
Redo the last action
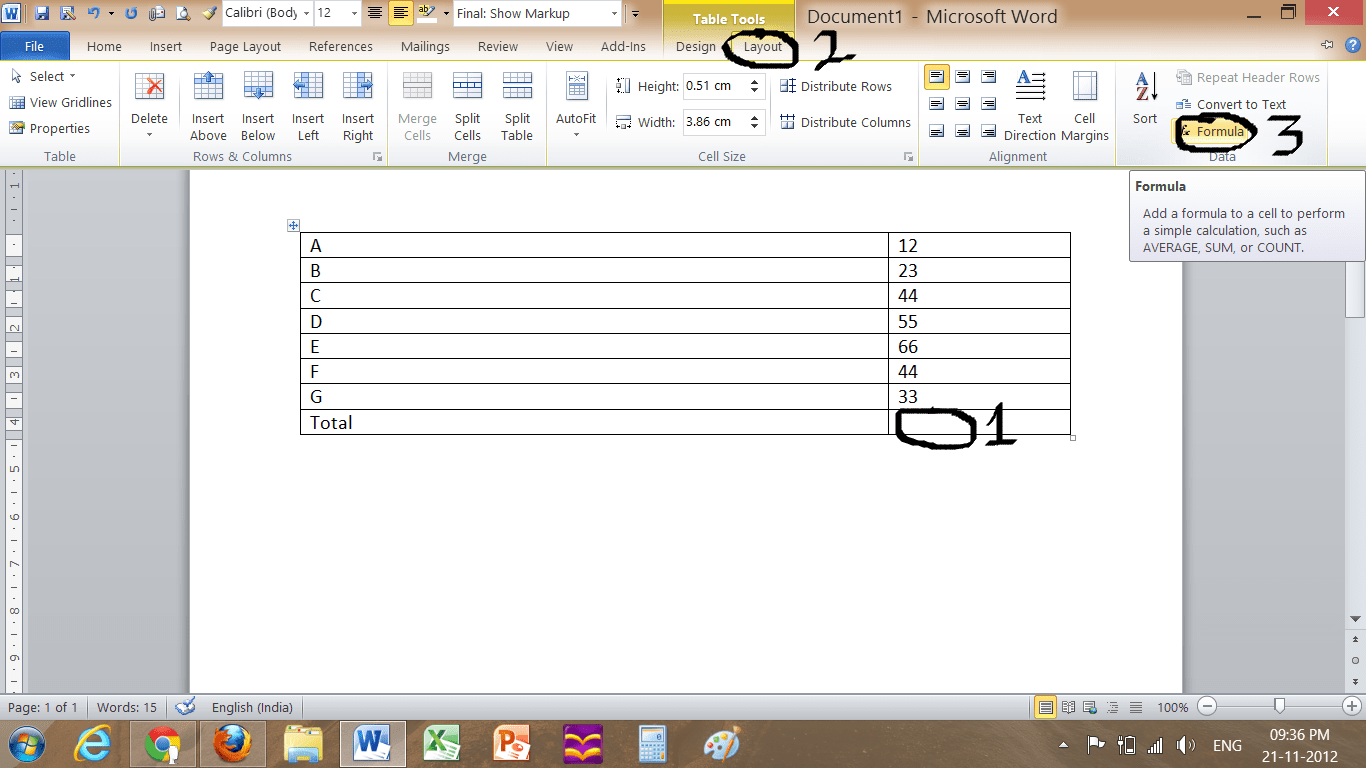coord(131,14)
